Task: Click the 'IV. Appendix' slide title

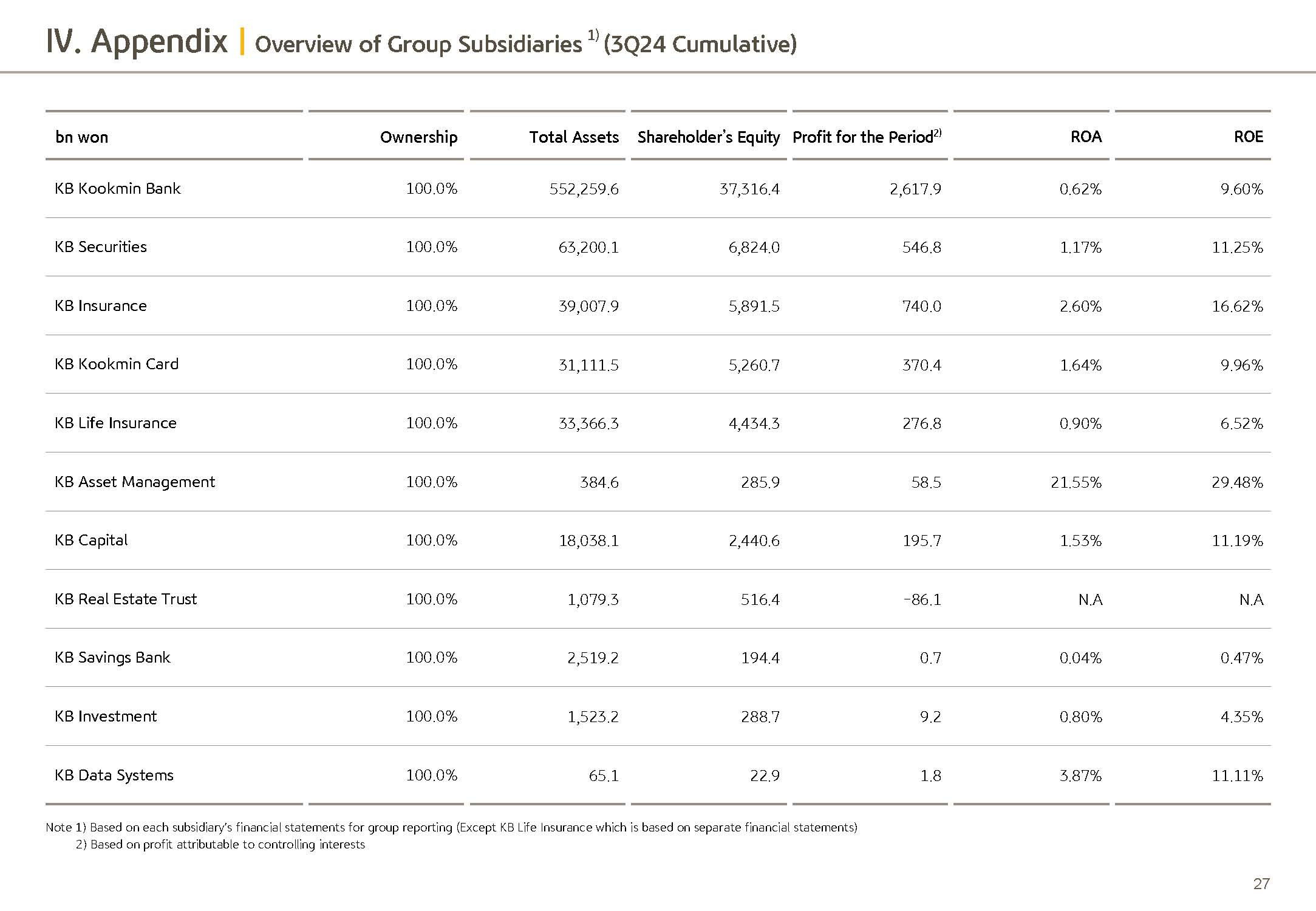Action: [x=137, y=43]
